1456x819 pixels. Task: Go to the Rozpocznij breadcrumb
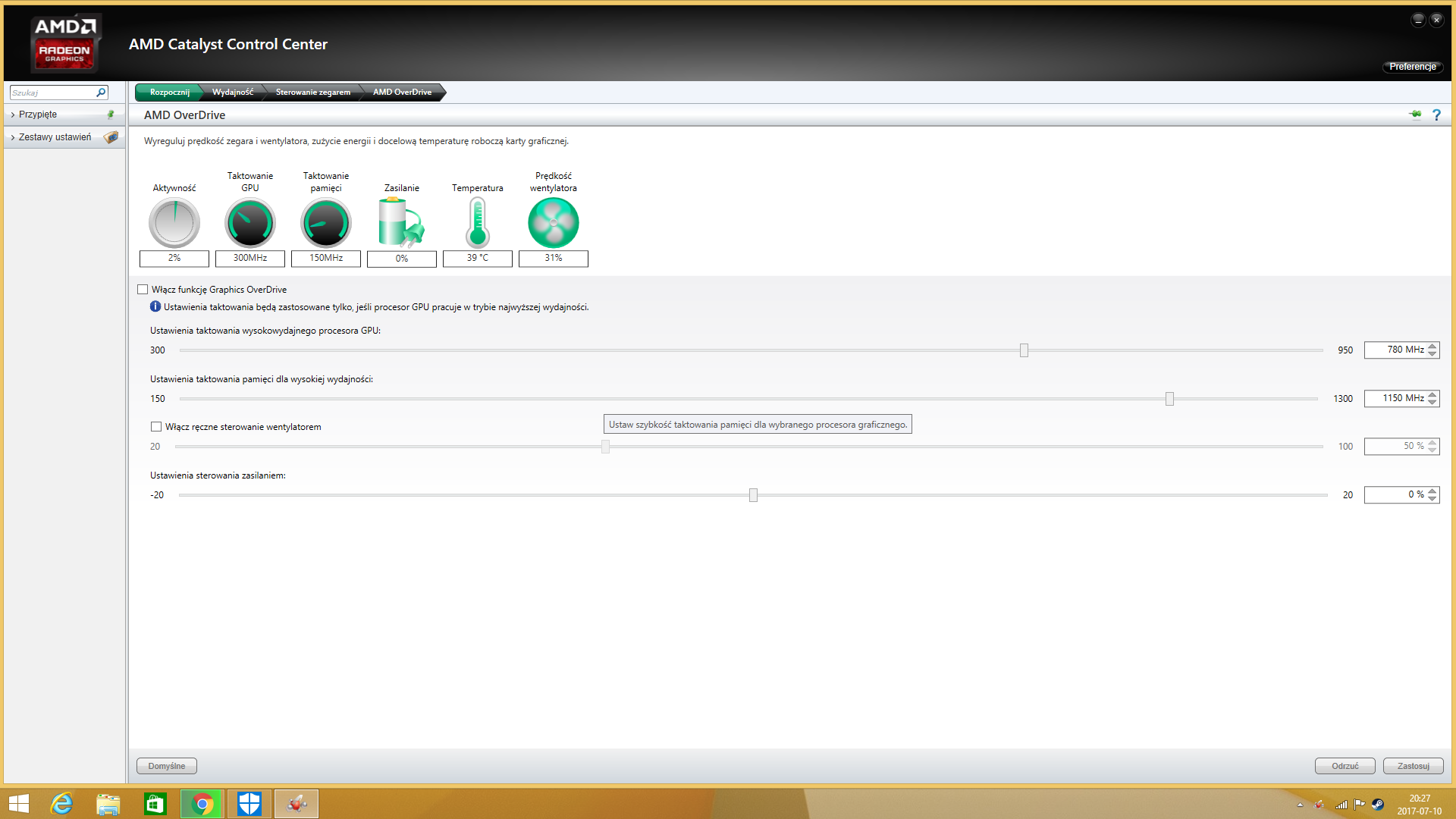169,93
